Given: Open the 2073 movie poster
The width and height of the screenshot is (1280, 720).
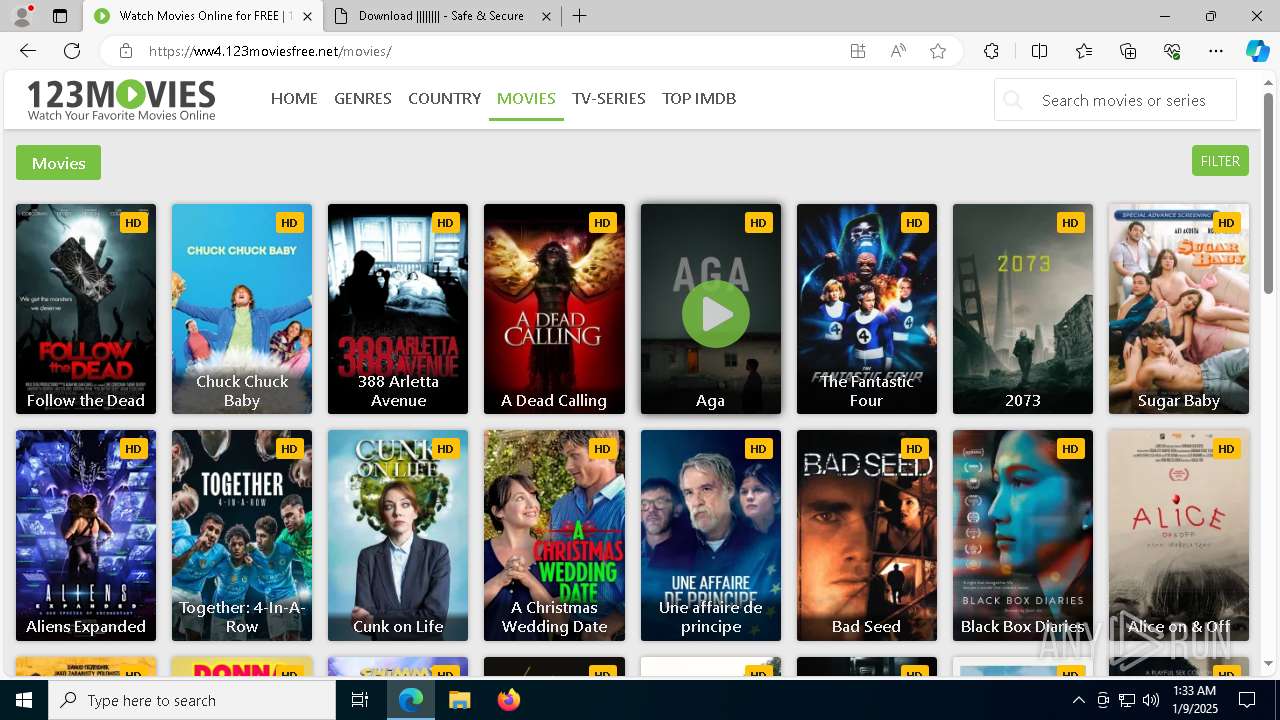Looking at the screenshot, I should coord(1023,309).
